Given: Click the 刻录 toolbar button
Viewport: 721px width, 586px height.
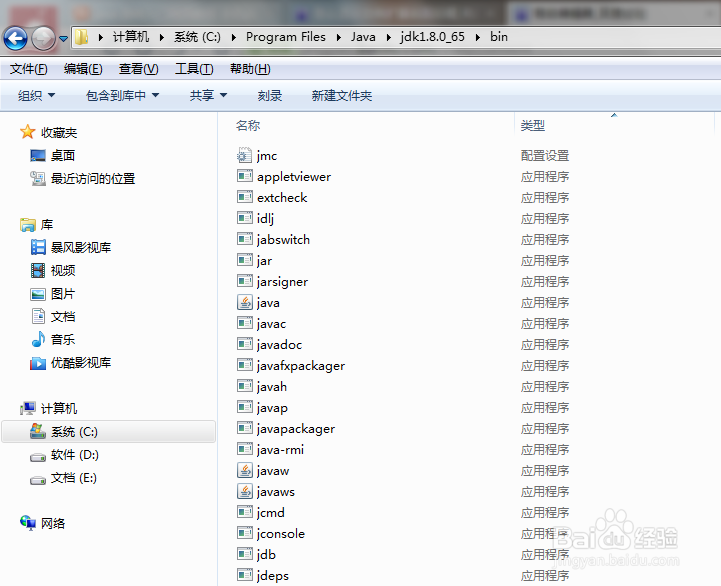Looking at the screenshot, I should (270, 96).
